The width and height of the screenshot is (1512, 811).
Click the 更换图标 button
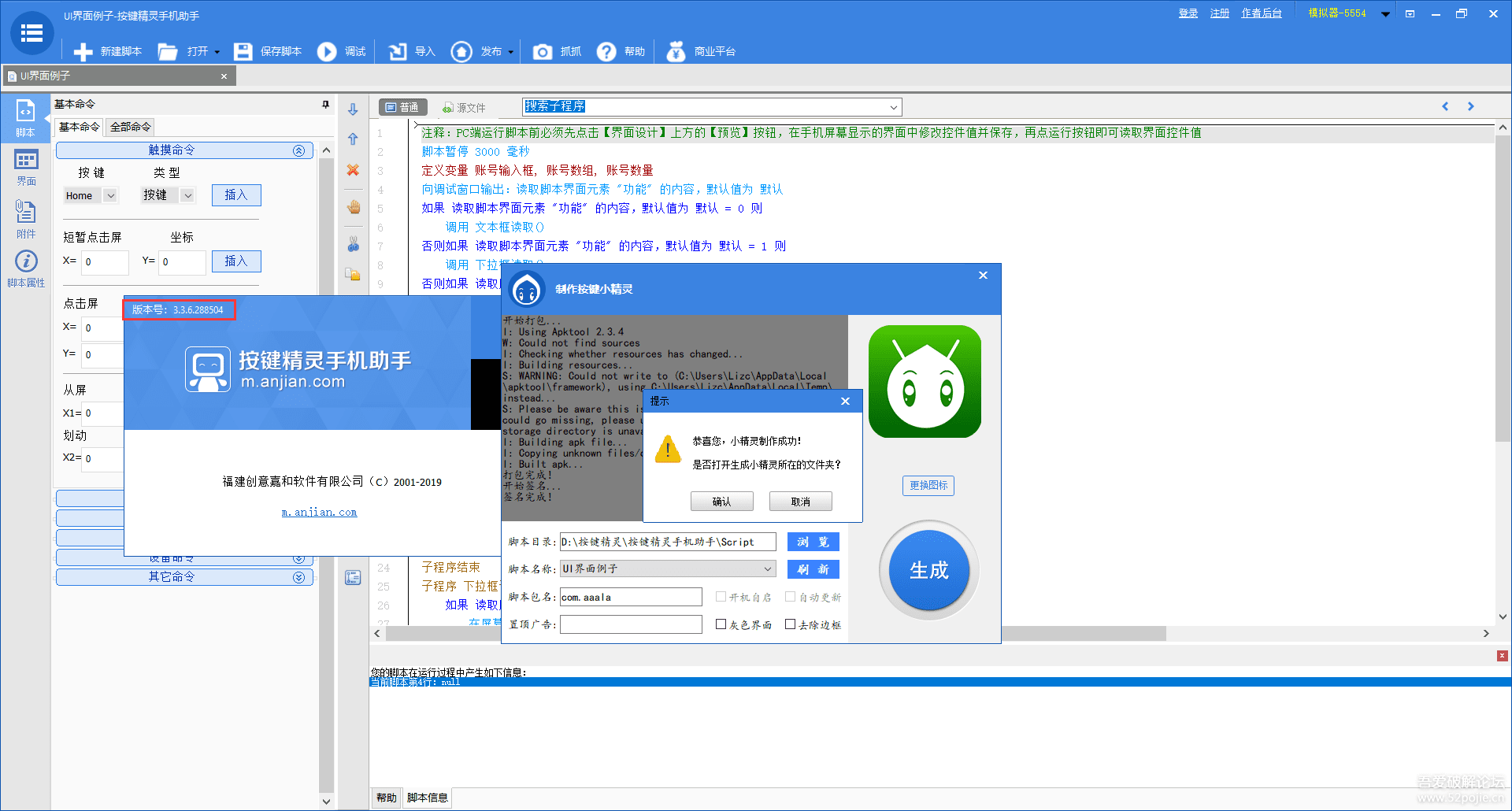coord(928,485)
